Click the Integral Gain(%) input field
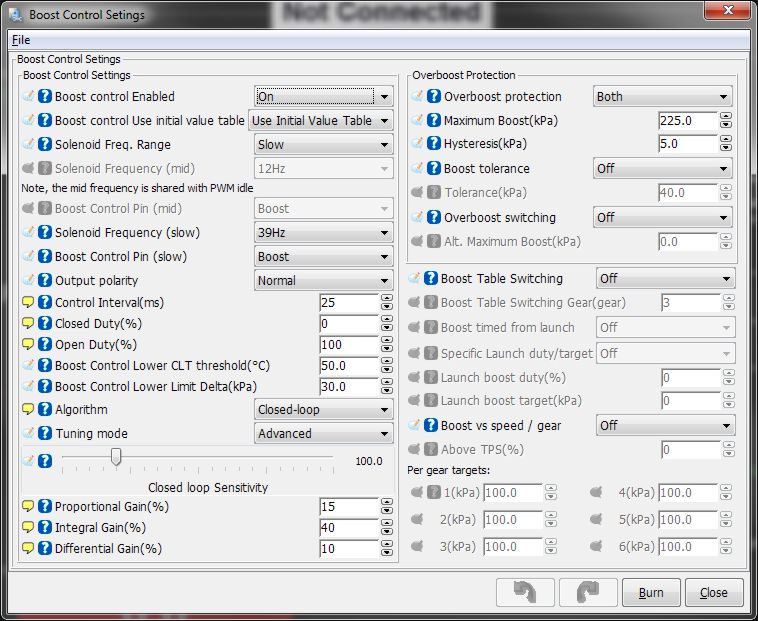Image resolution: width=758 pixels, height=621 pixels. (x=348, y=528)
